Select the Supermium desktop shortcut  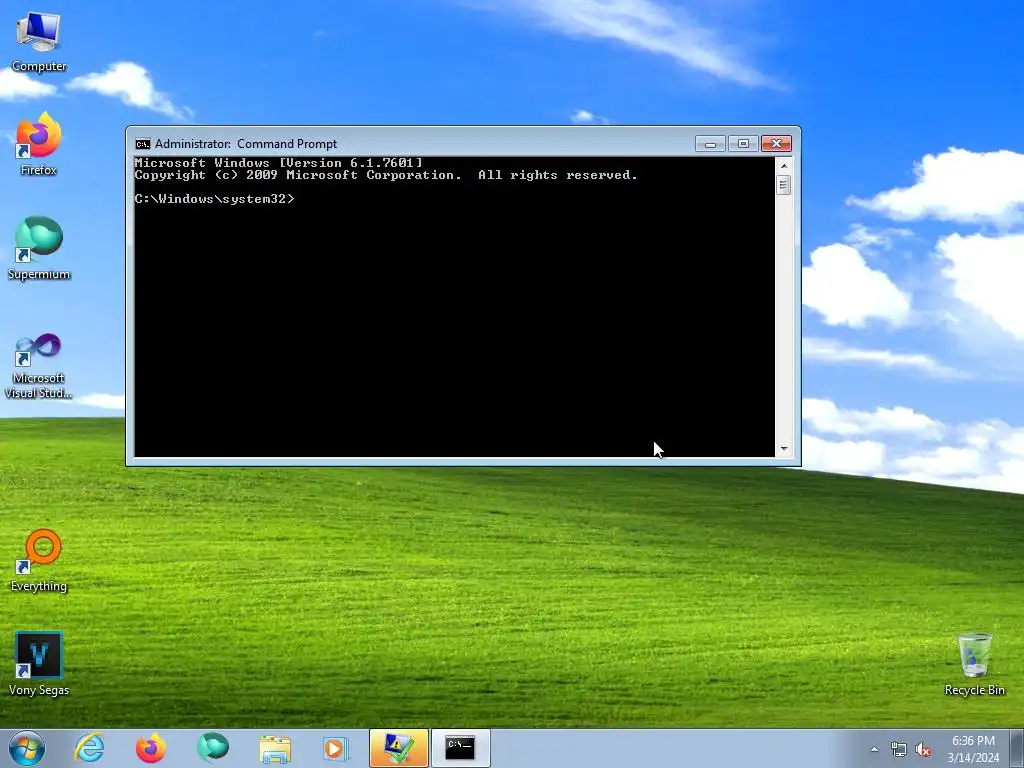click(x=39, y=248)
